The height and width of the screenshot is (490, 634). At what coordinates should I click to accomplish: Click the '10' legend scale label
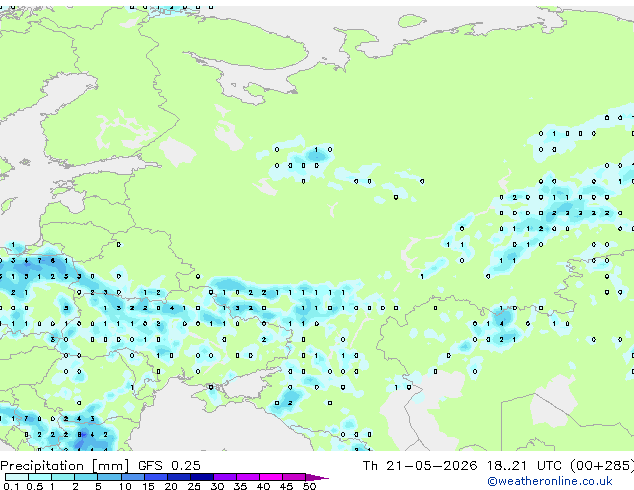pos(125,486)
